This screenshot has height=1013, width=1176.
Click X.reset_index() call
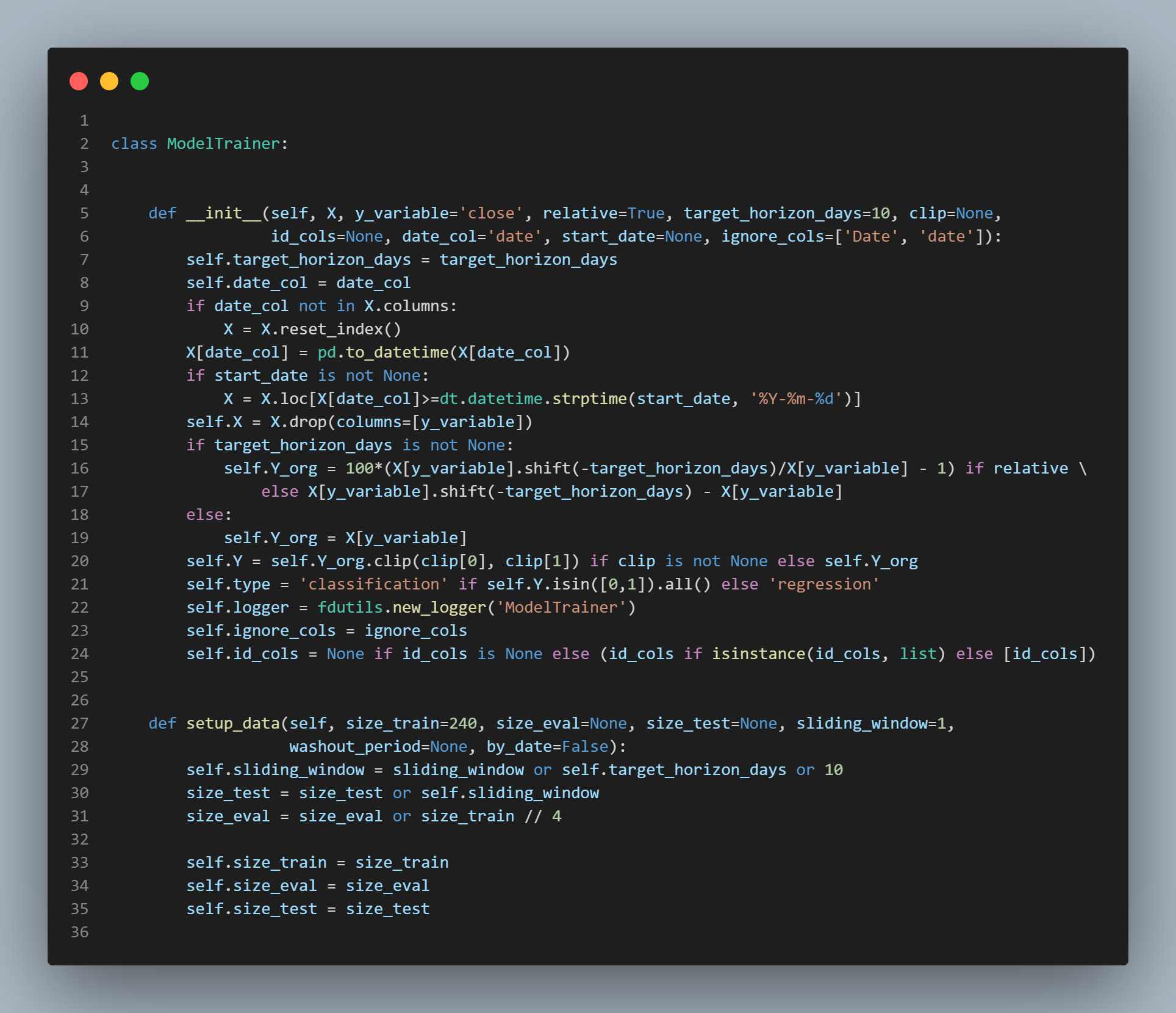coord(331,329)
